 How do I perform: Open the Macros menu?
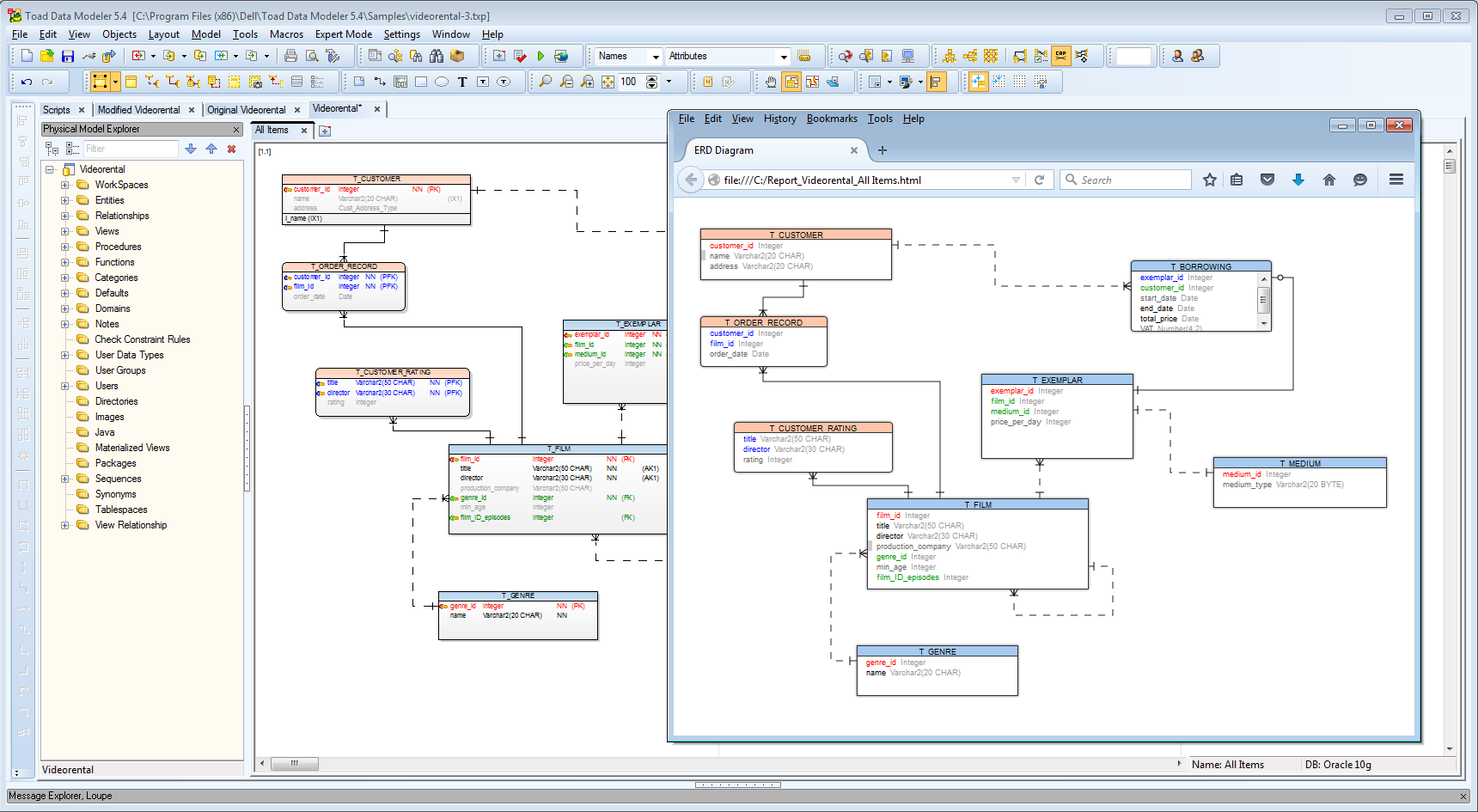tap(286, 34)
